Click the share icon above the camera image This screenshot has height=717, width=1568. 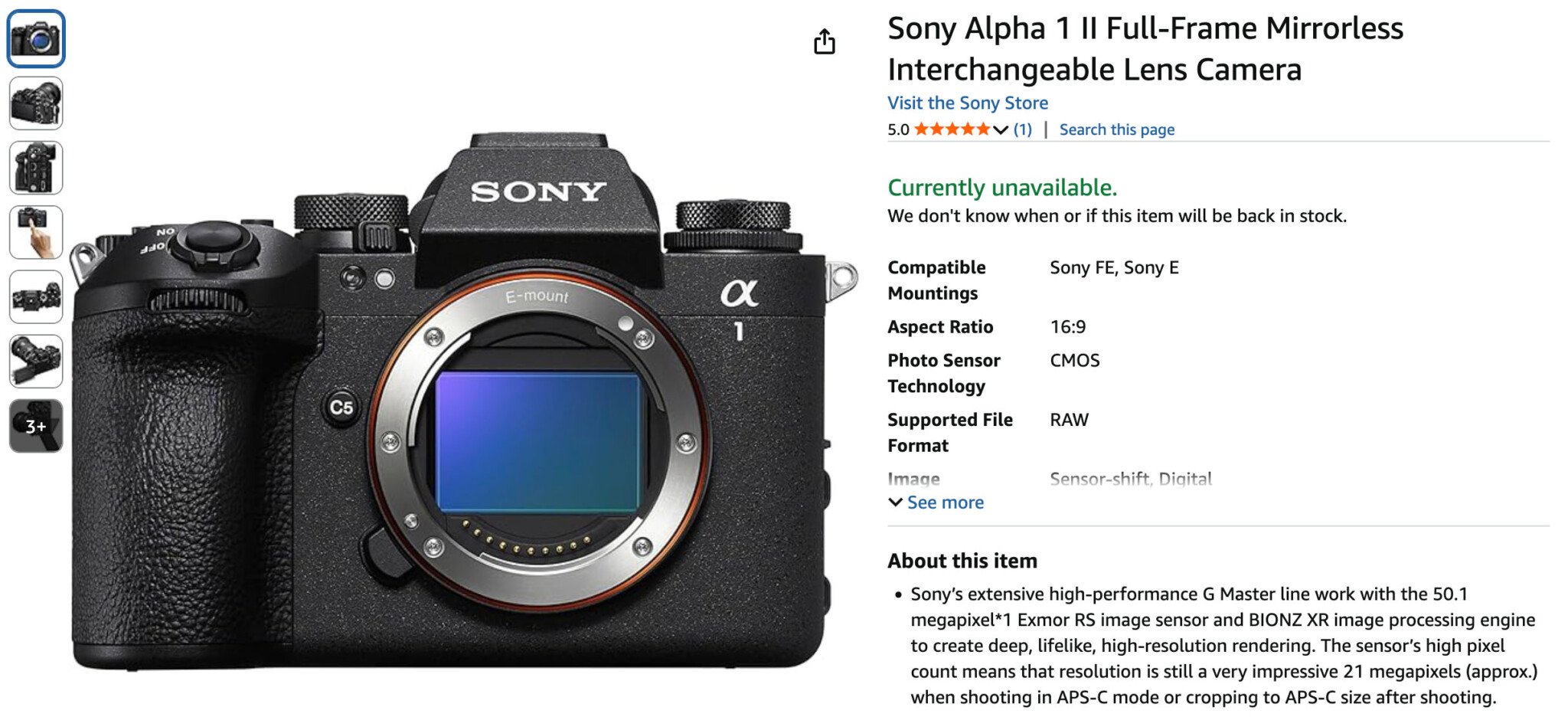(x=824, y=41)
